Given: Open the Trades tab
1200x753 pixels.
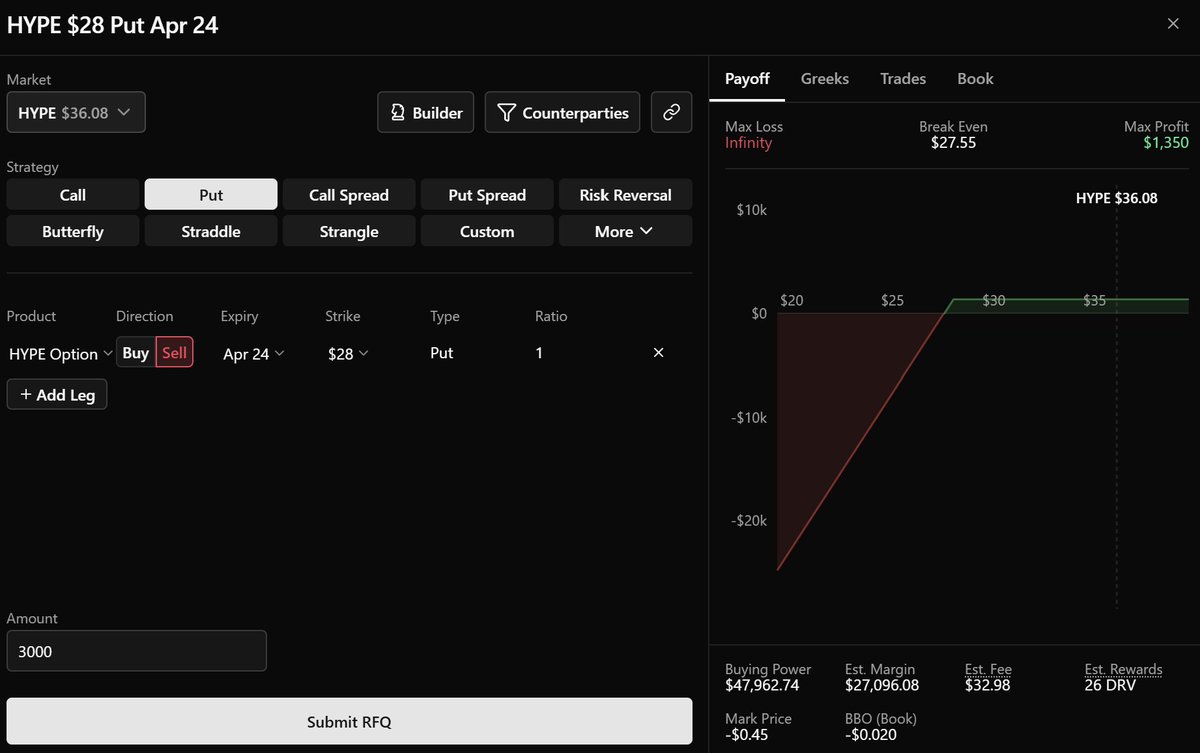Looking at the screenshot, I should [903, 78].
